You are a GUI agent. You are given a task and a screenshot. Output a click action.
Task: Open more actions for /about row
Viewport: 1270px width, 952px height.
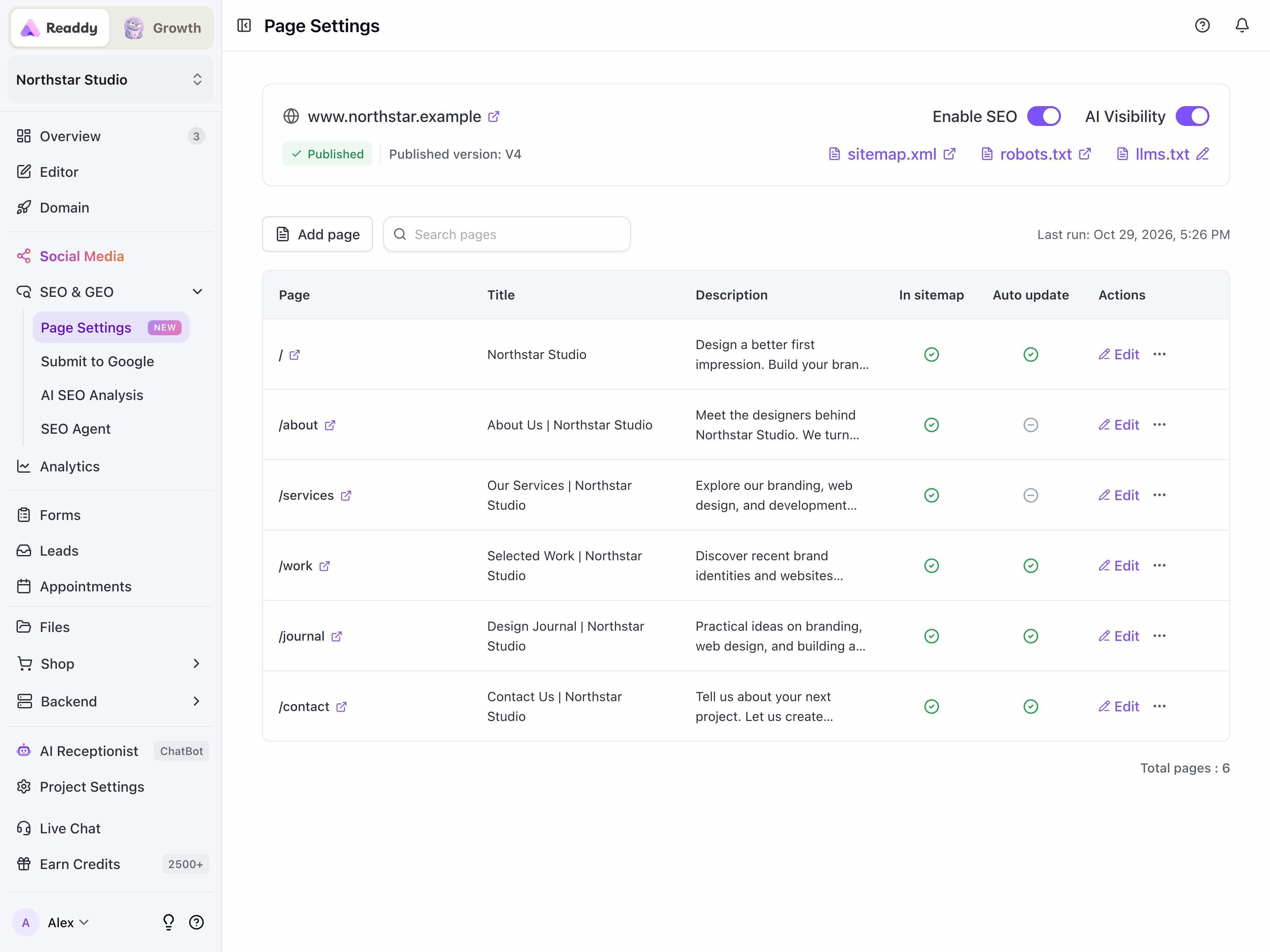pos(1159,425)
